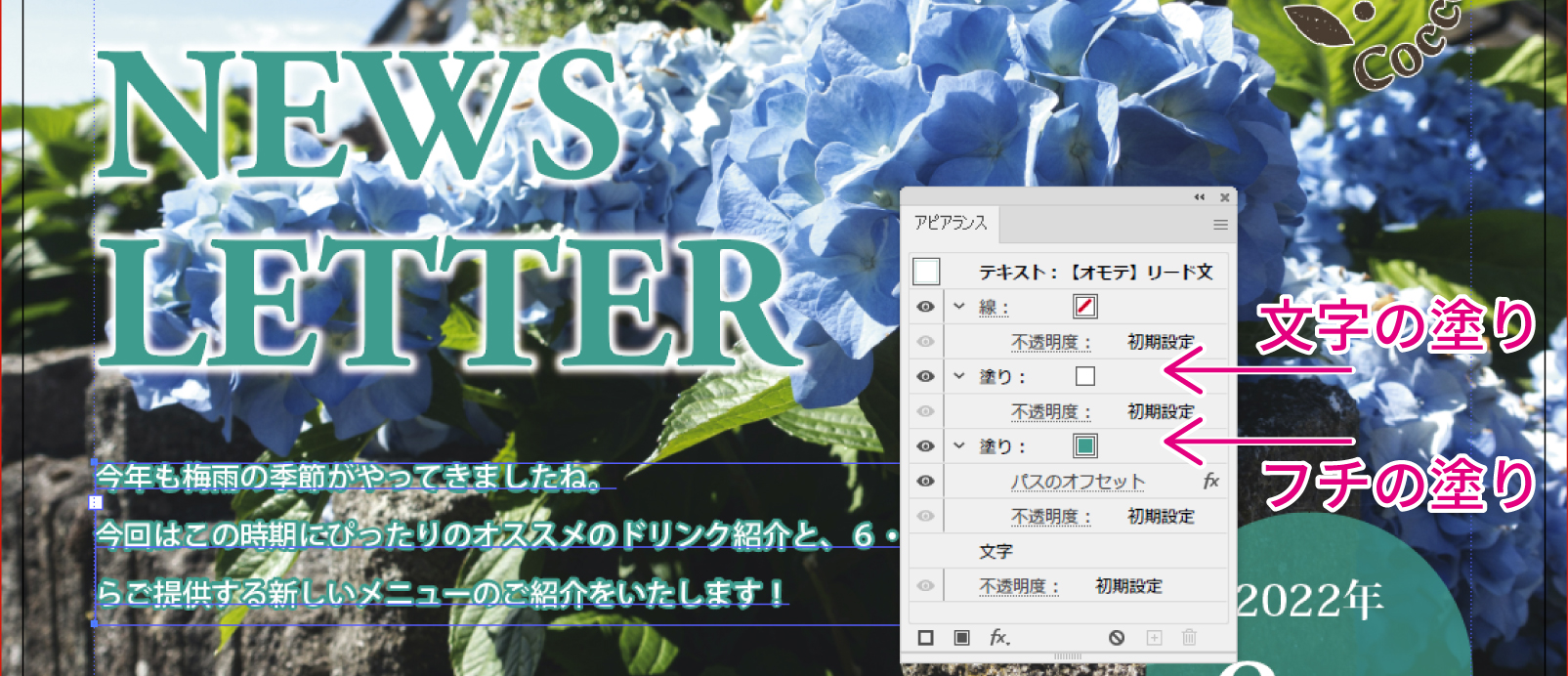Open 不透明度 settings under the 線 row
The height and width of the screenshot is (676, 1568).
1050,342
